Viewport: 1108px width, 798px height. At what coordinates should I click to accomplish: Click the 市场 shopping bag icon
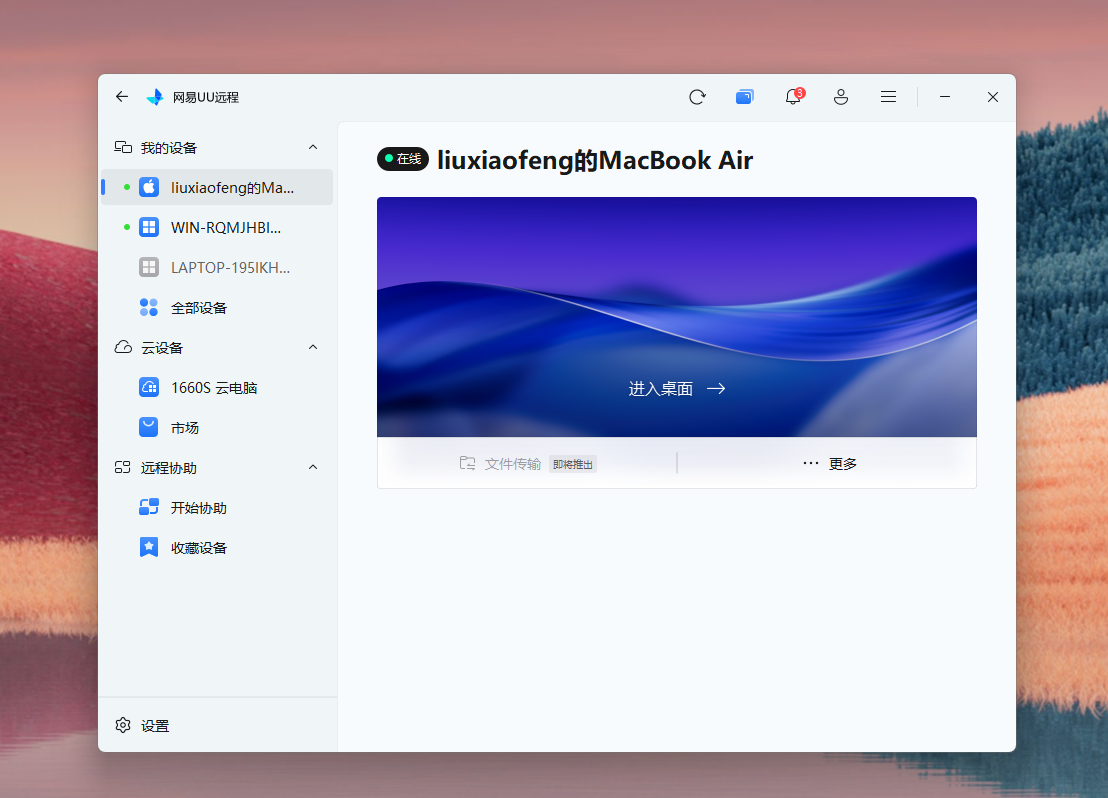(x=149, y=428)
